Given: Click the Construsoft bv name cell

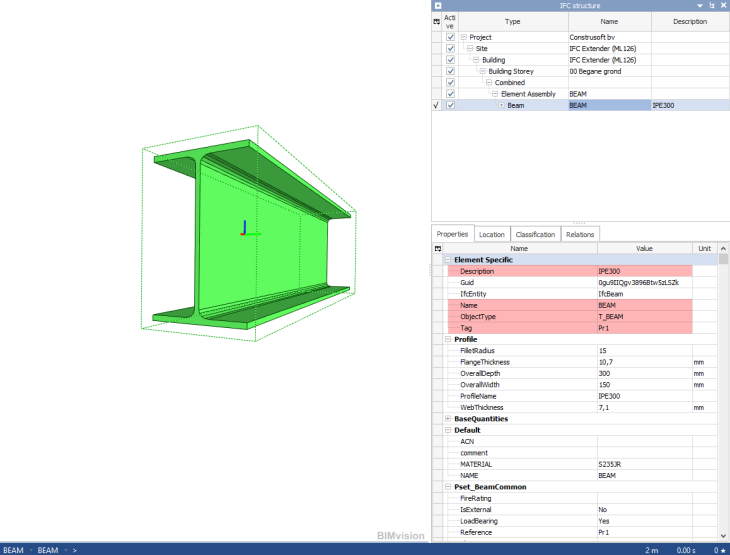Looking at the screenshot, I should [x=609, y=37].
